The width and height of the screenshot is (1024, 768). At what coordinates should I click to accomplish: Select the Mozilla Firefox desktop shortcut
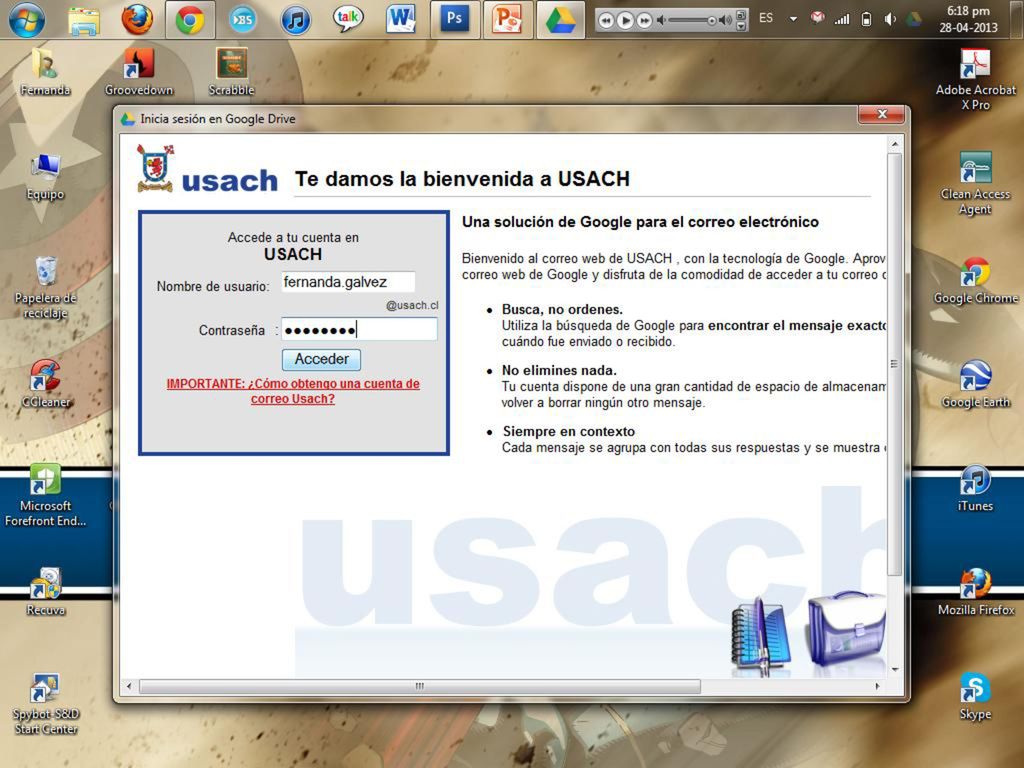[976, 592]
